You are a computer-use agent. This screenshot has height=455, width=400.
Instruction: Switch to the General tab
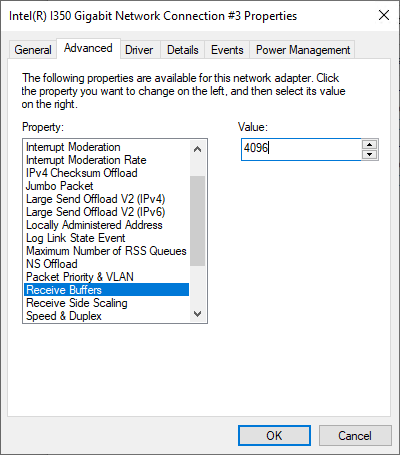33,50
